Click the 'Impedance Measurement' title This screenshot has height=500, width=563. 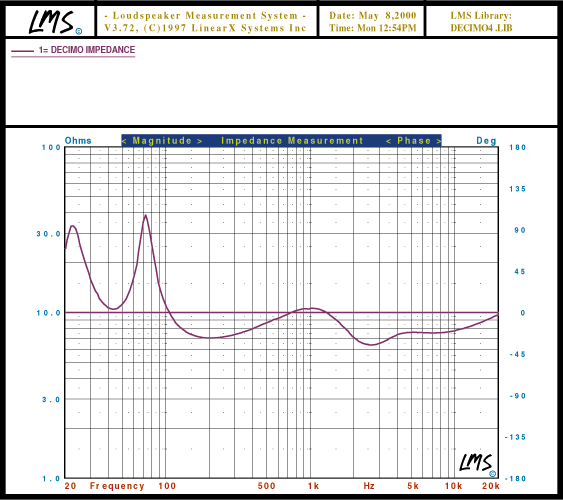pos(292,141)
